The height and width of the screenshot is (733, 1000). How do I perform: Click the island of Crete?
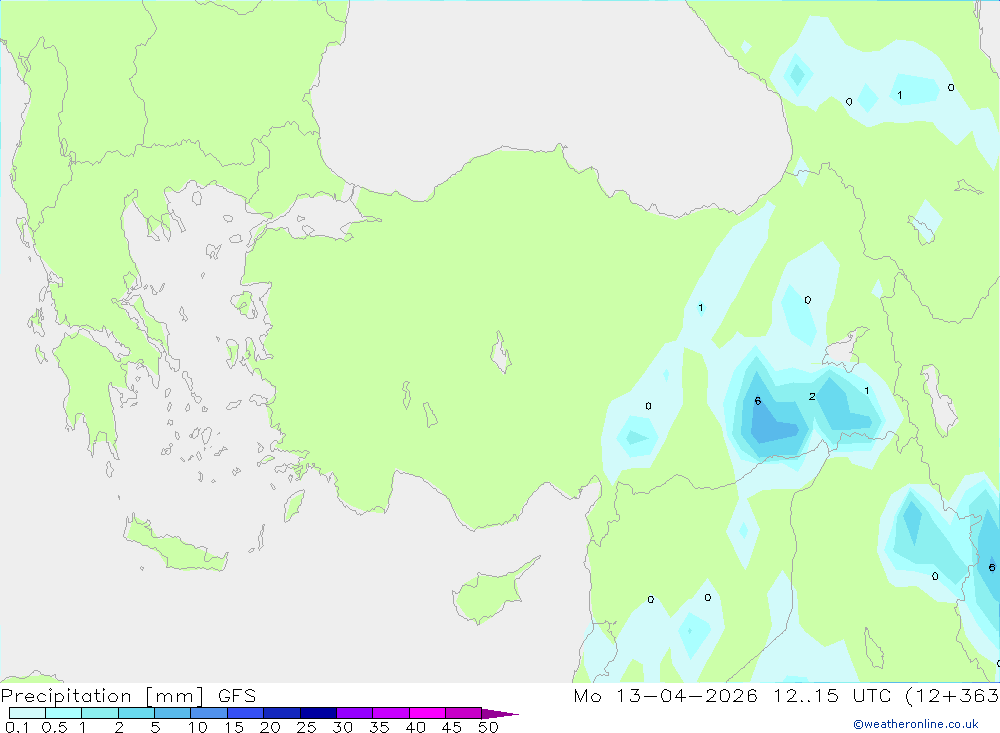point(175,544)
